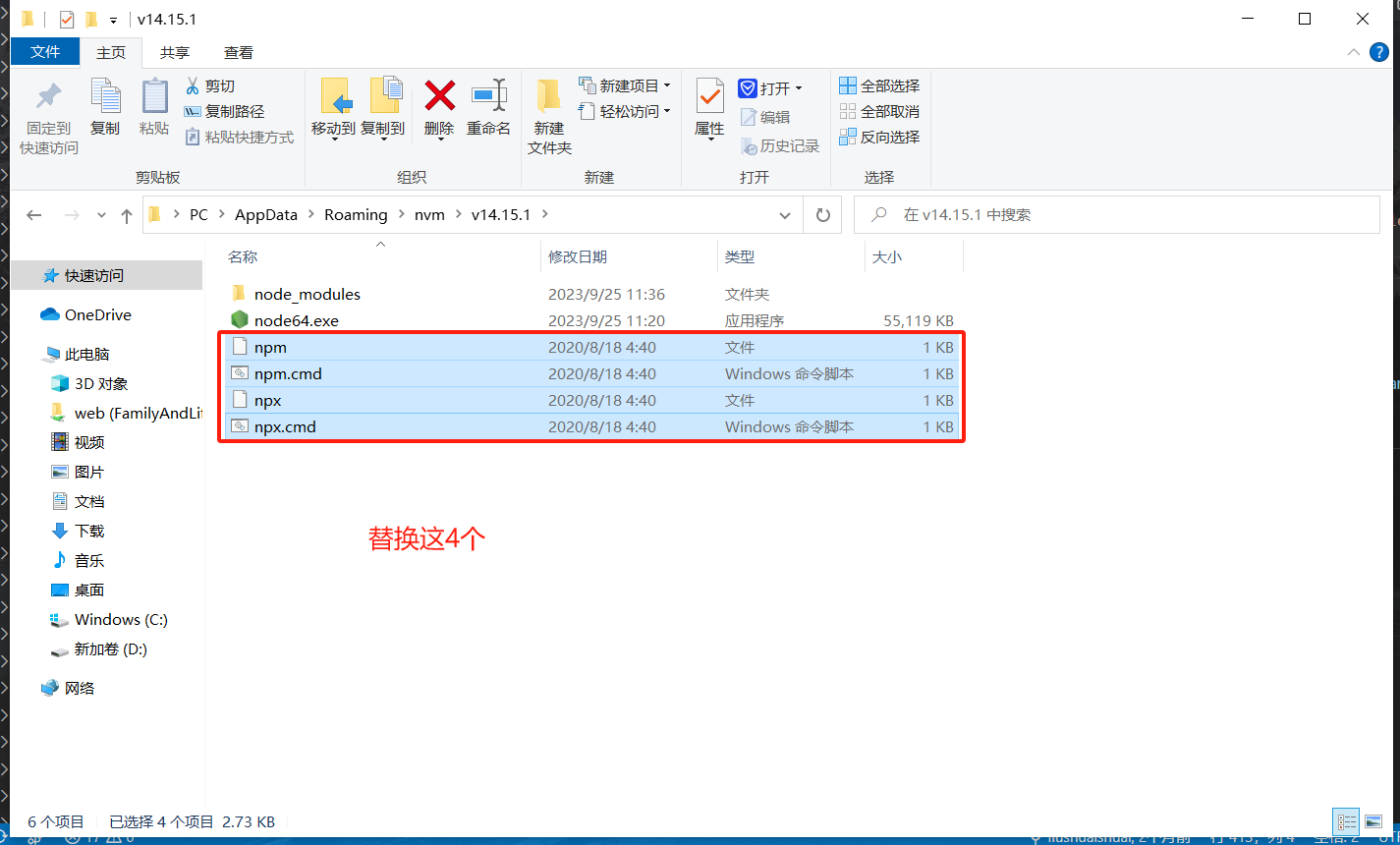Click Paste shortcut (粘贴快捷方式)
Image resolution: width=1400 pixels, height=845 pixels.
click(239, 138)
